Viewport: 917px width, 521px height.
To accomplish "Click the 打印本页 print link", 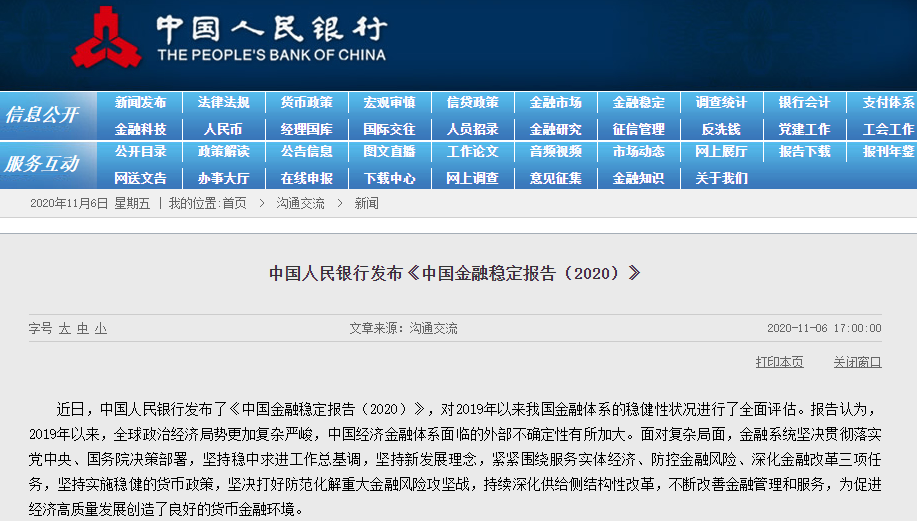I will [x=779, y=362].
